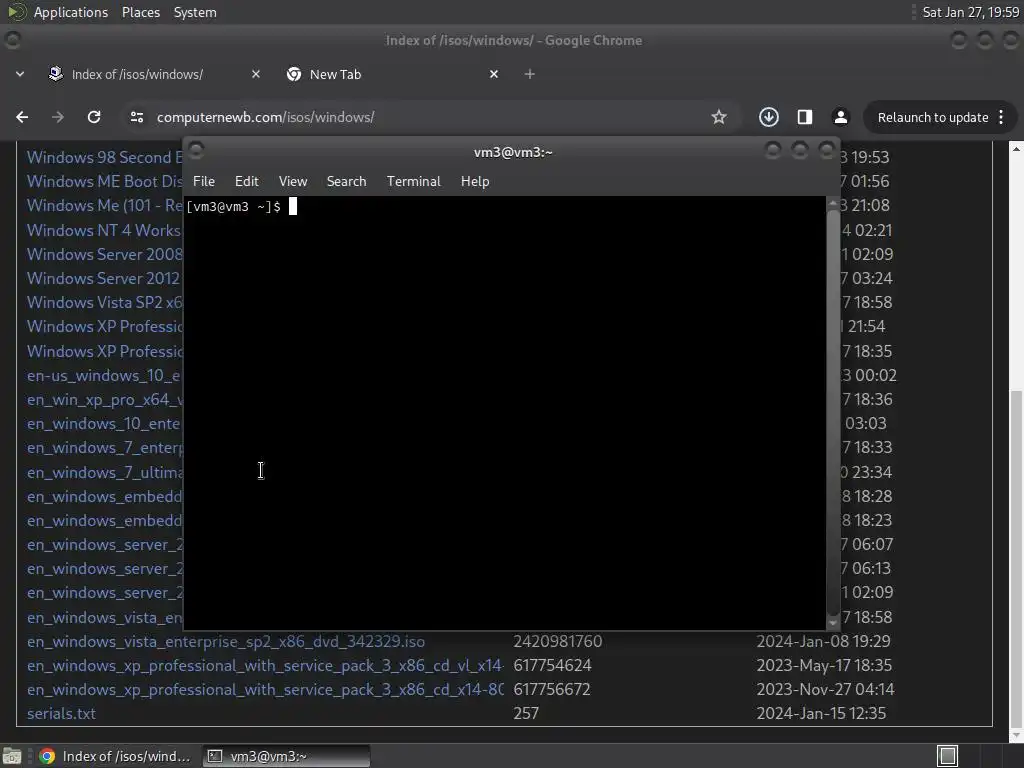Click the file size 257 for serials.txt

click(526, 713)
